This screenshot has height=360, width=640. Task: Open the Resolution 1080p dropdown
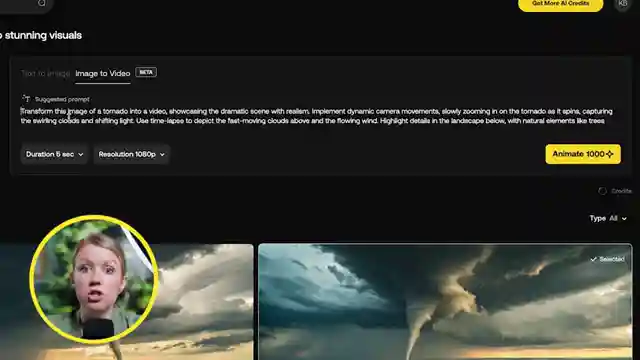click(x=131, y=154)
